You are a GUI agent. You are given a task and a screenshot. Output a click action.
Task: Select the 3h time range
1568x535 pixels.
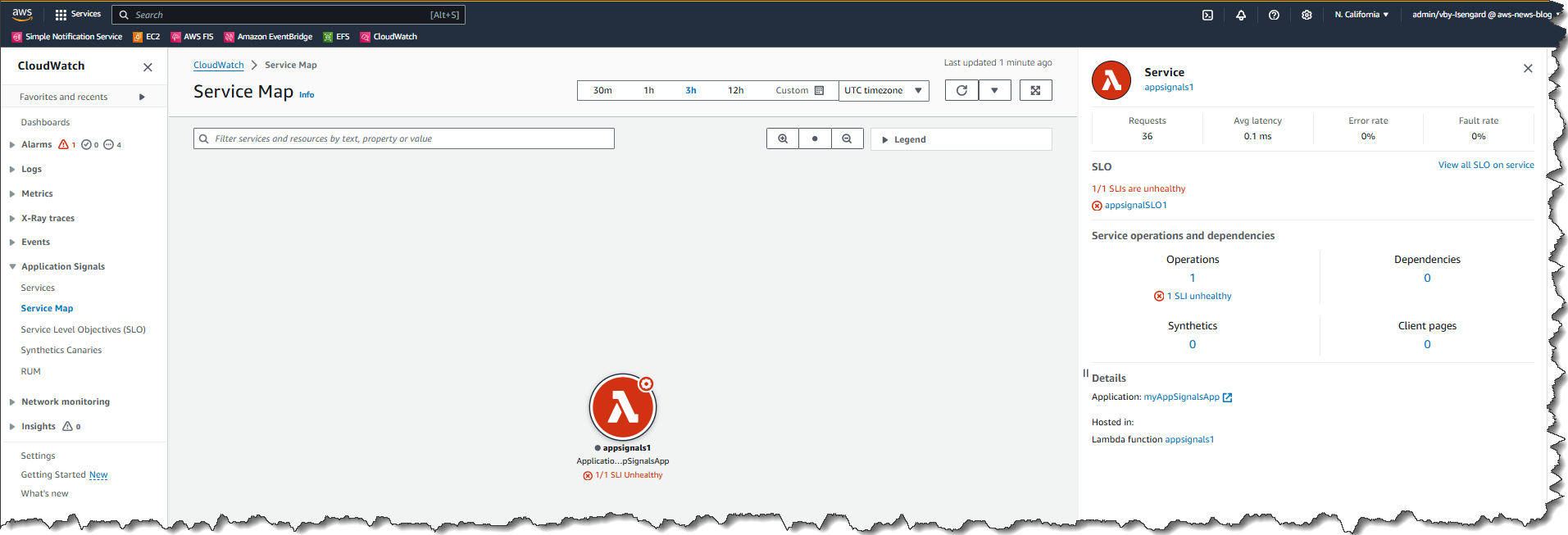click(x=691, y=90)
